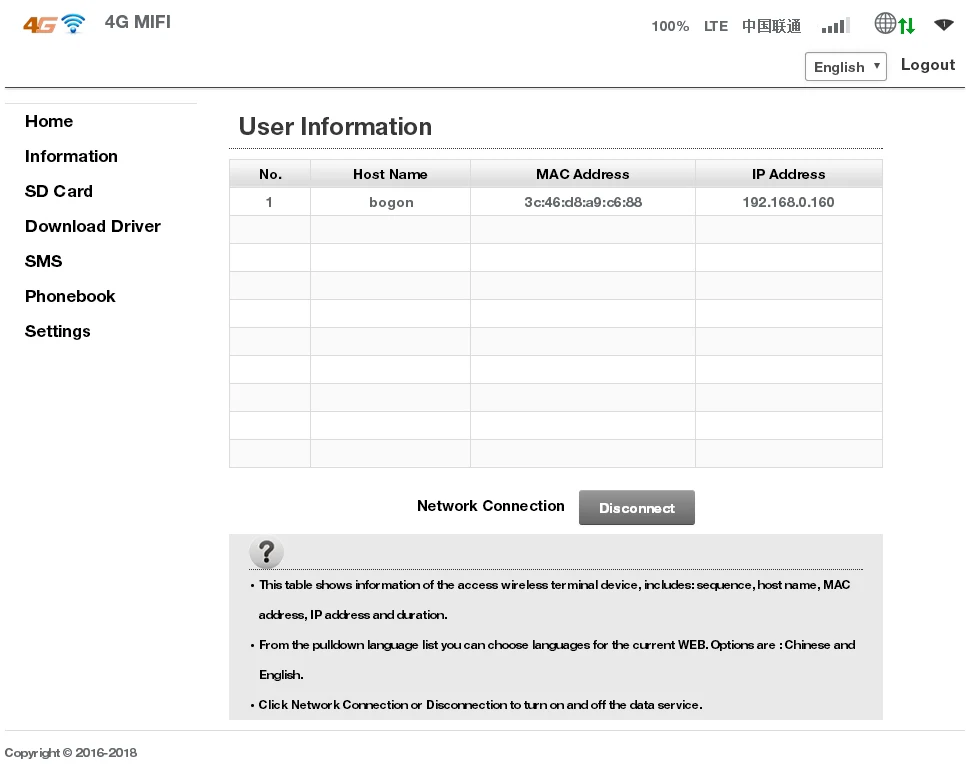Click the Disconnect button
The image size is (966, 765).
[636, 508]
